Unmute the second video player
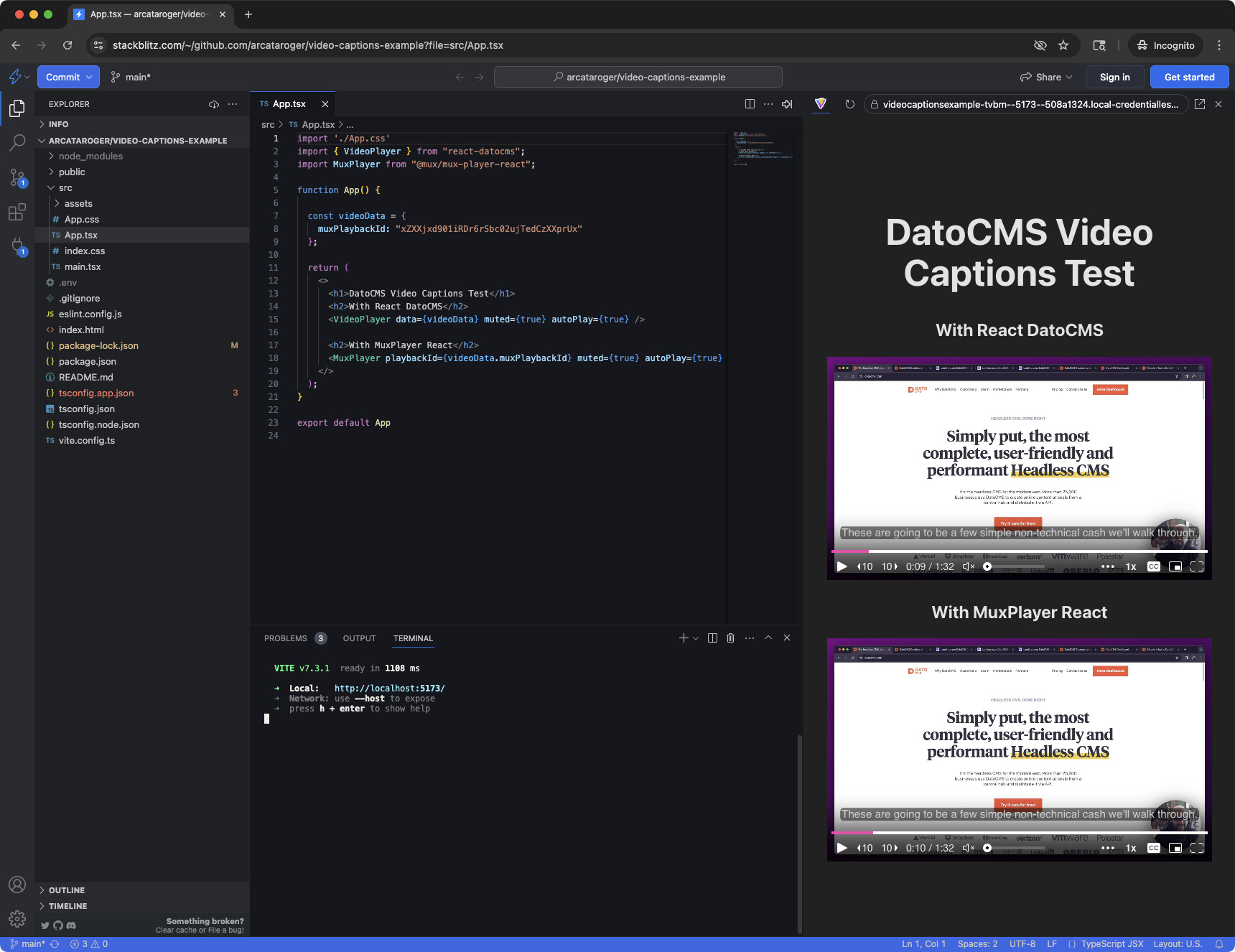Screen dimensions: 1235x952 968,848
